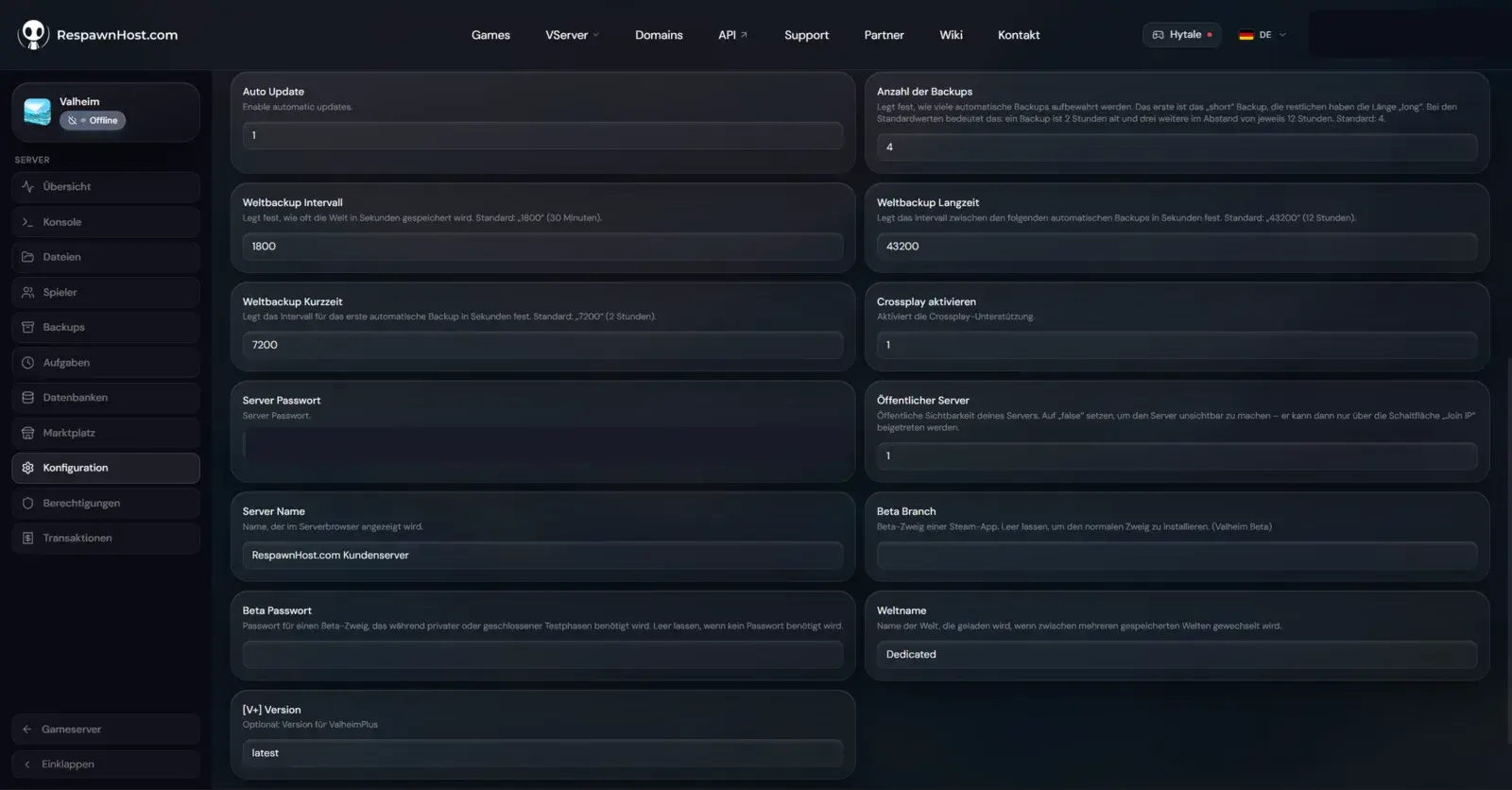Collapse sidebar with Einklappen button
Viewport: 1512px width, 790px height.
106,764
